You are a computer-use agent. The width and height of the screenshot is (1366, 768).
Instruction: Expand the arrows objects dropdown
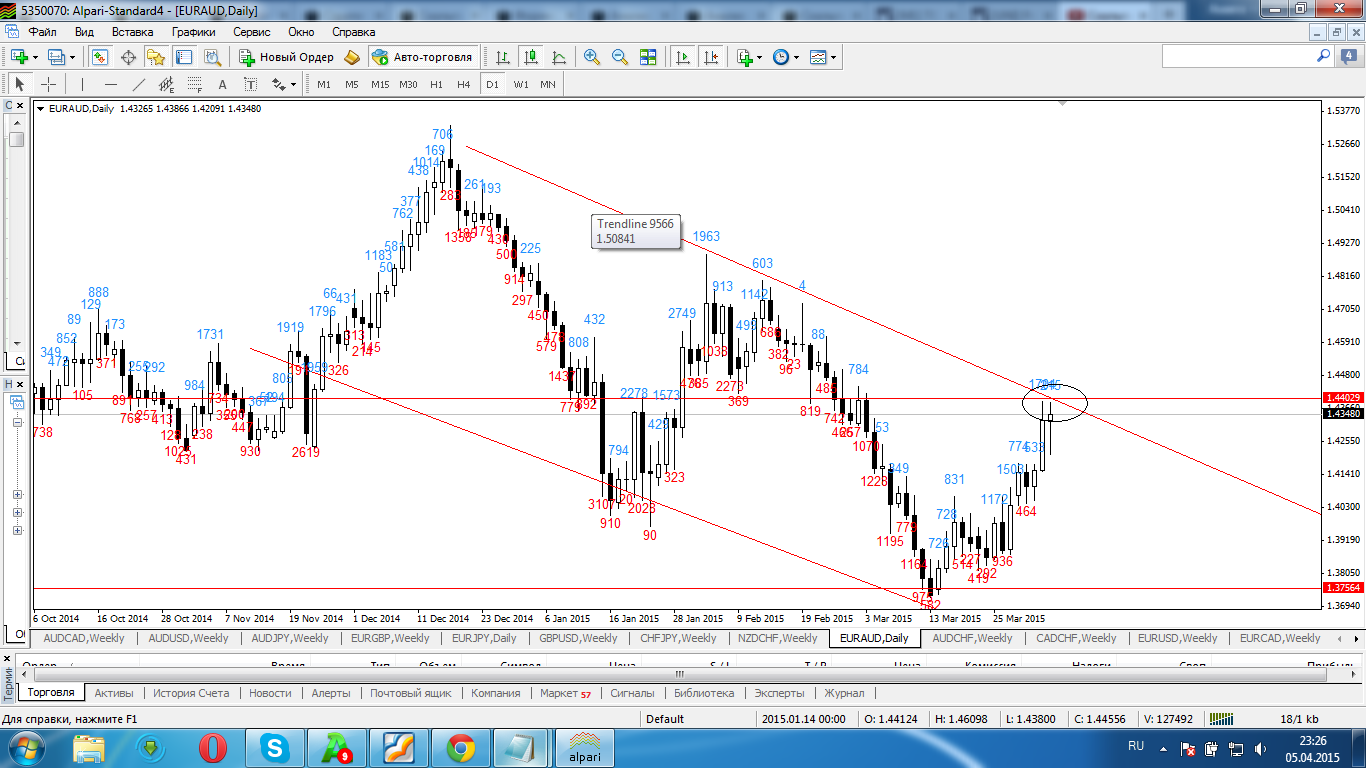293,84
